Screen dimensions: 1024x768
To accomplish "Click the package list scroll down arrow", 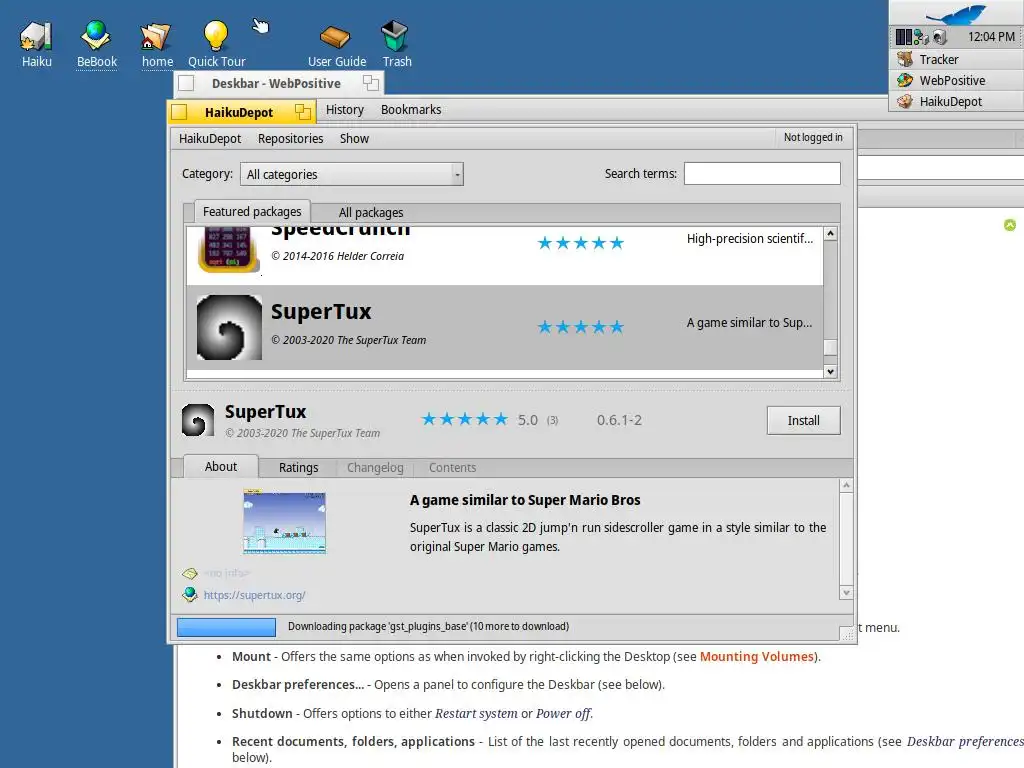I will pos(830,372).
